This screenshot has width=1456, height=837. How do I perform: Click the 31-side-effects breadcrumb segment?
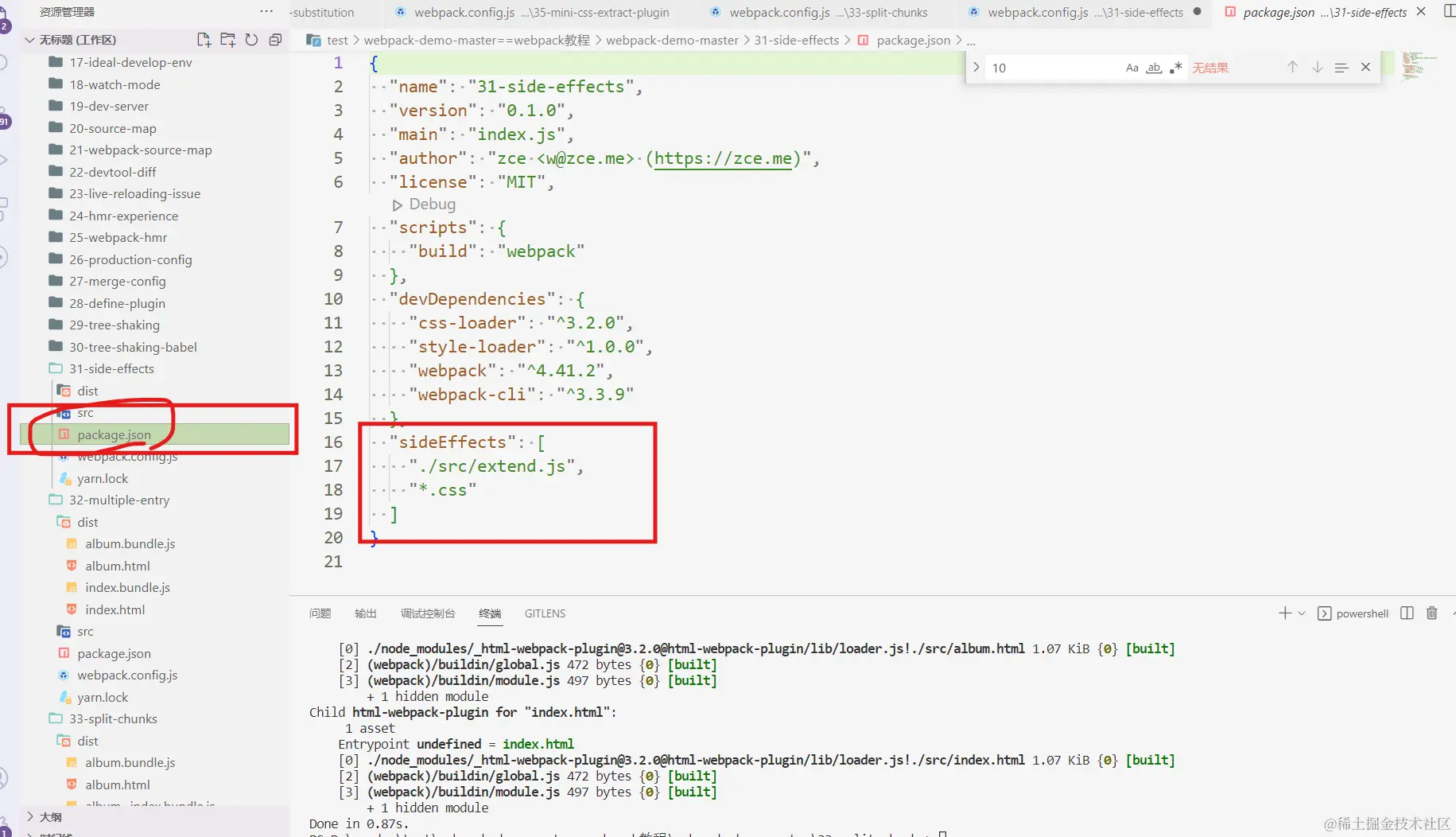(x=796, y=40)
